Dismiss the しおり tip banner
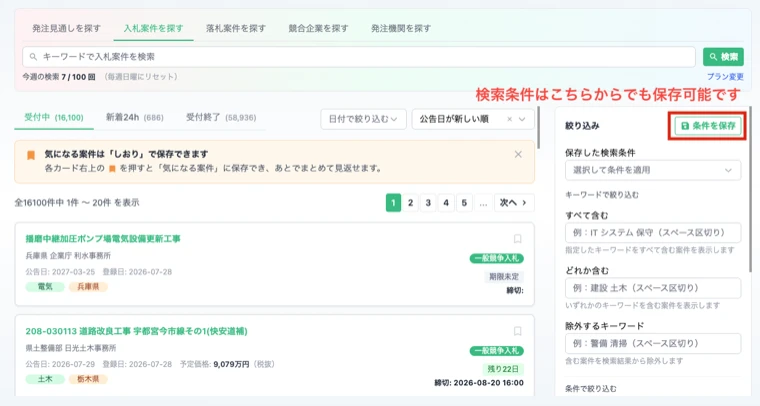760x406 pixels. pos(518,154)
